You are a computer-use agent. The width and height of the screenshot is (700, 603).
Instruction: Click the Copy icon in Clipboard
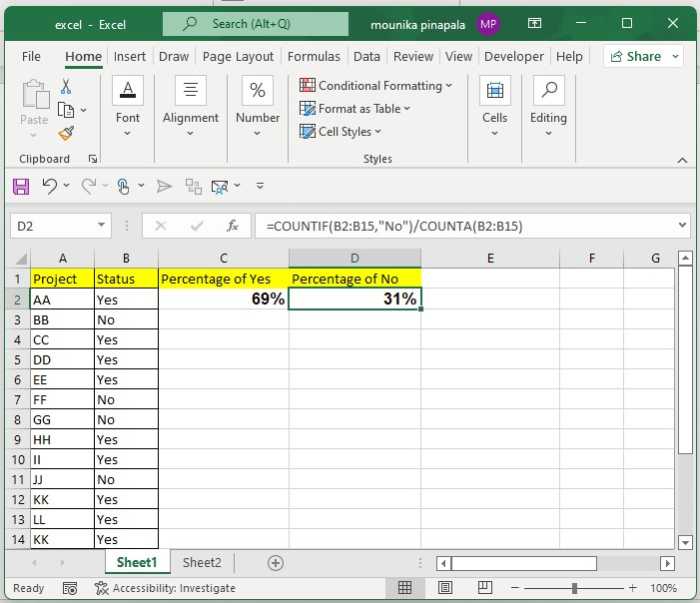(66, 110)
